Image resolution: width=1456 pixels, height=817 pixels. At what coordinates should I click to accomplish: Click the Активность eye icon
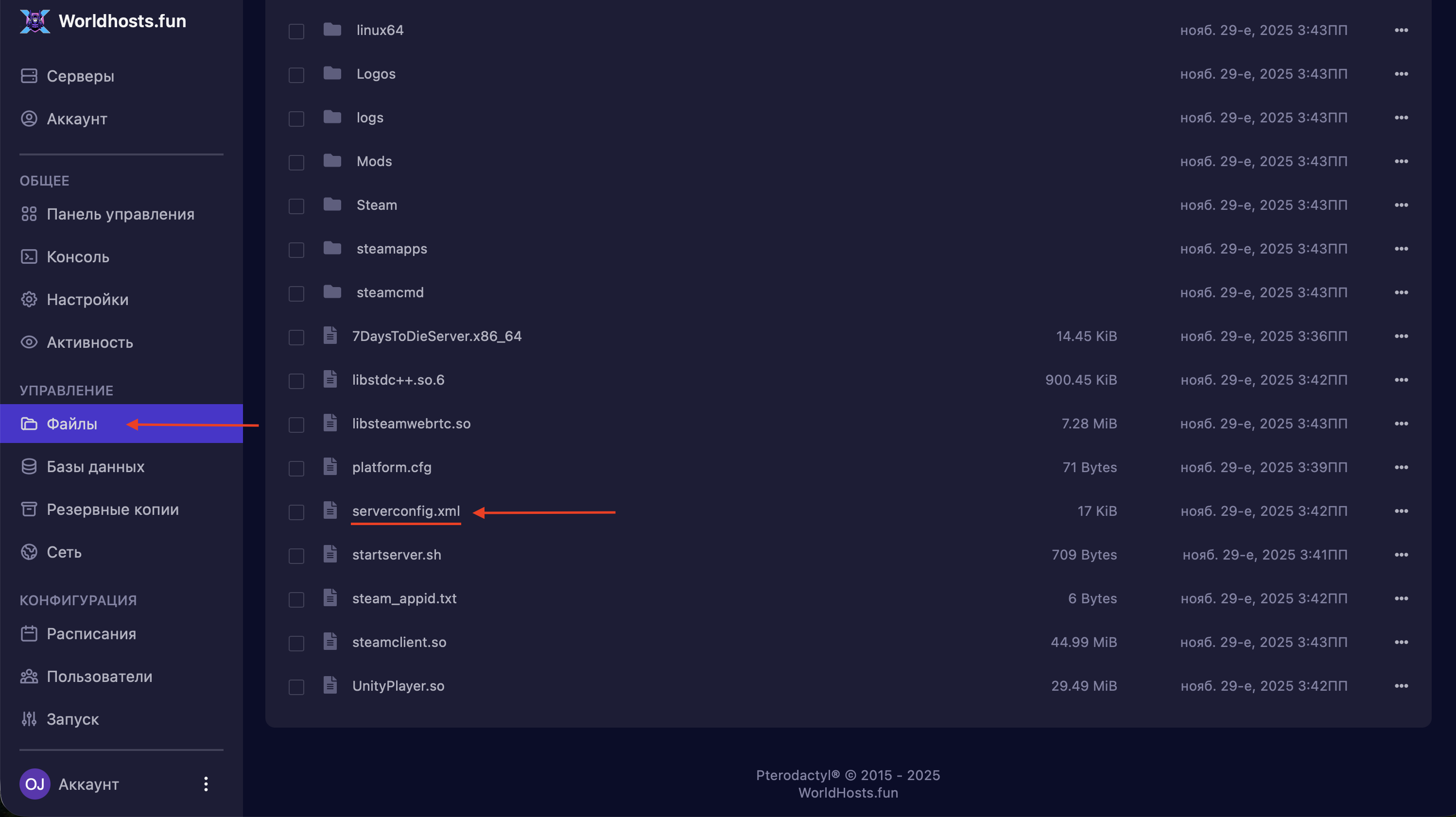point(29,342)
